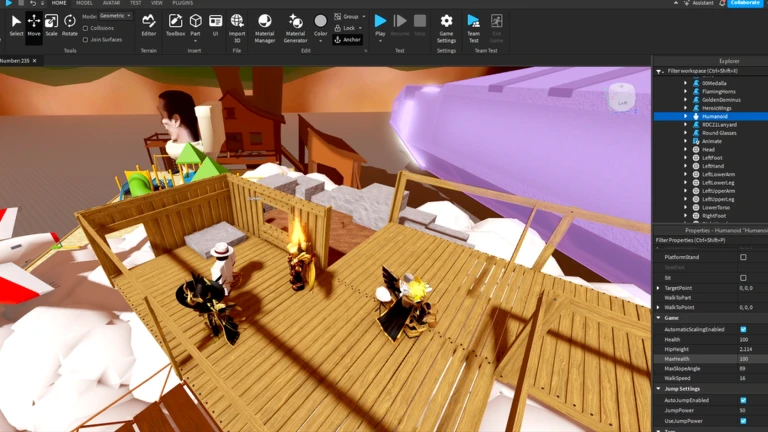Activate the Select tool
The width and height of the screenshot is (768, 432).
click(16, 25)
